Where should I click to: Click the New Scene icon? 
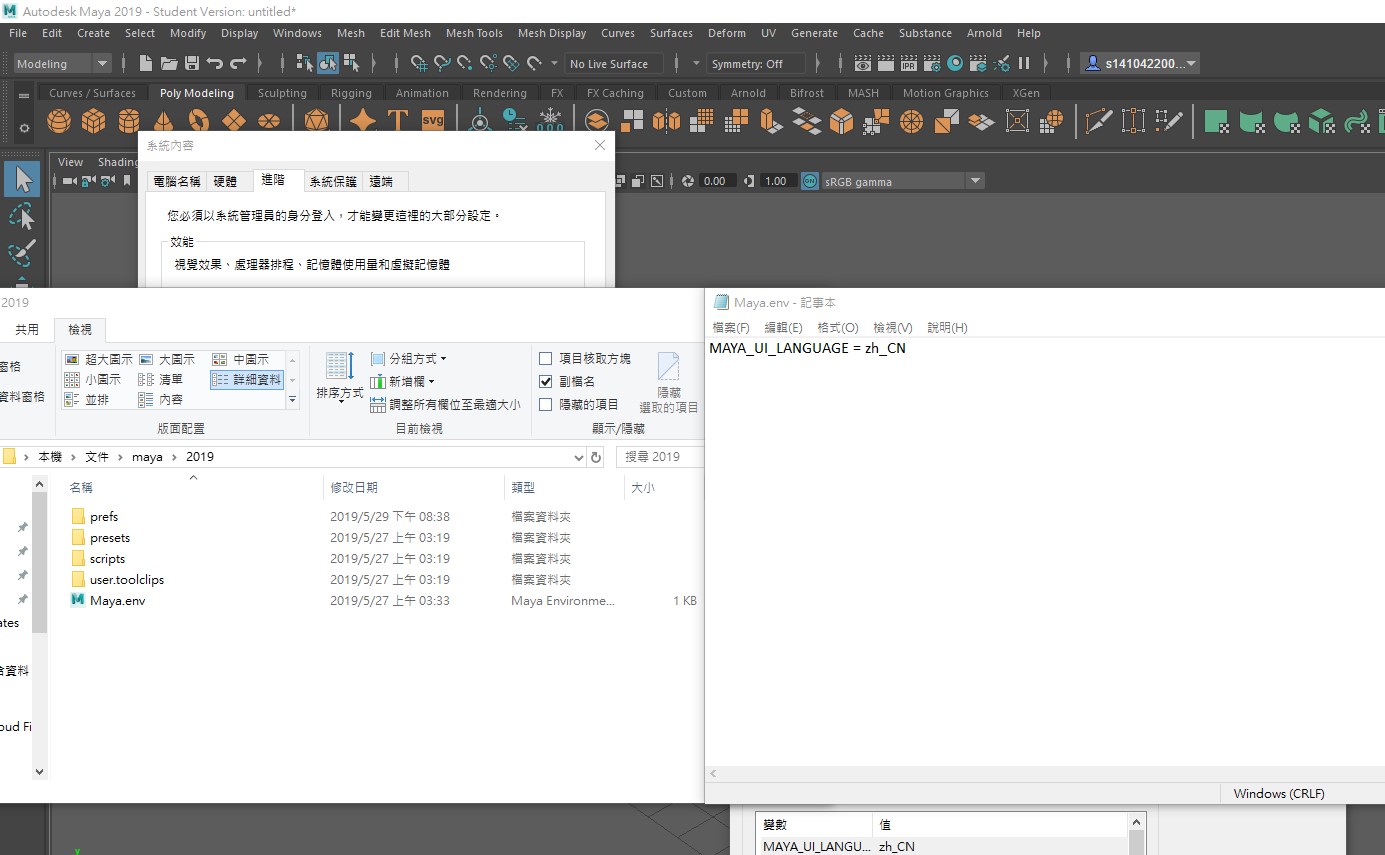coord(146,63)
